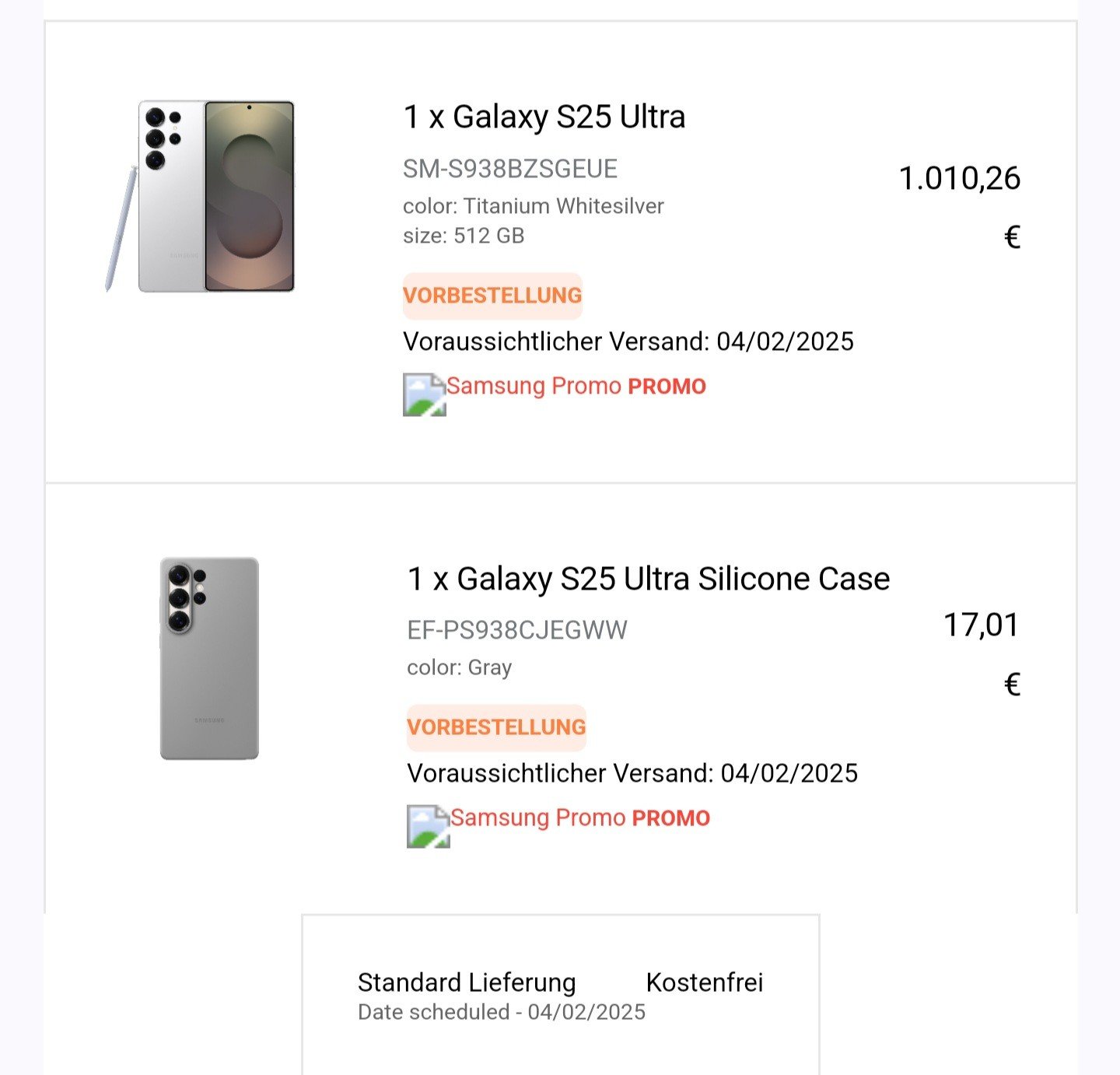
Task: Select the model number EF-PS938CJEGWW
Action: pos(517,630)
